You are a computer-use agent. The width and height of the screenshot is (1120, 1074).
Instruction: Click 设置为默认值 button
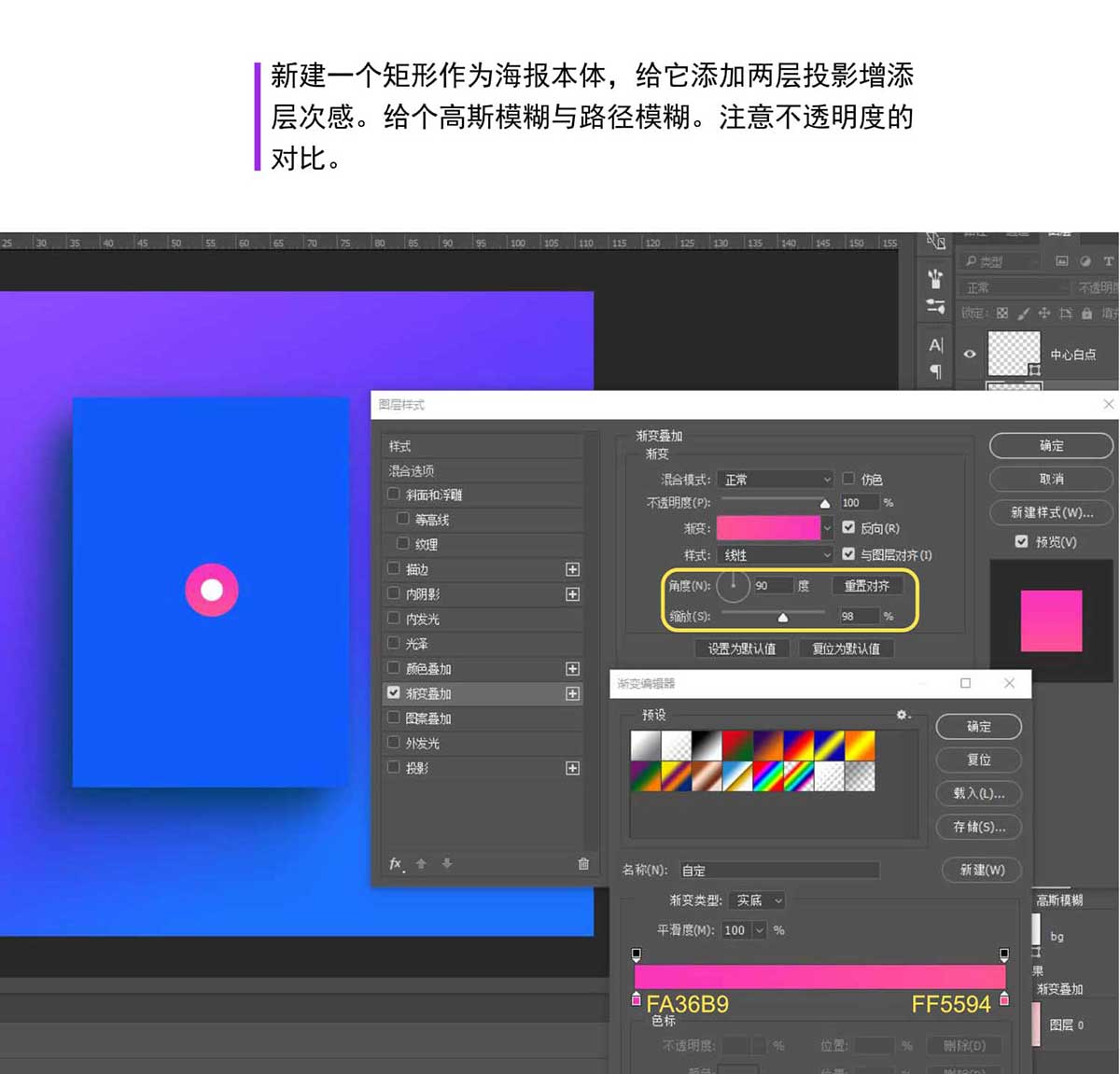[x=742, y=649]
